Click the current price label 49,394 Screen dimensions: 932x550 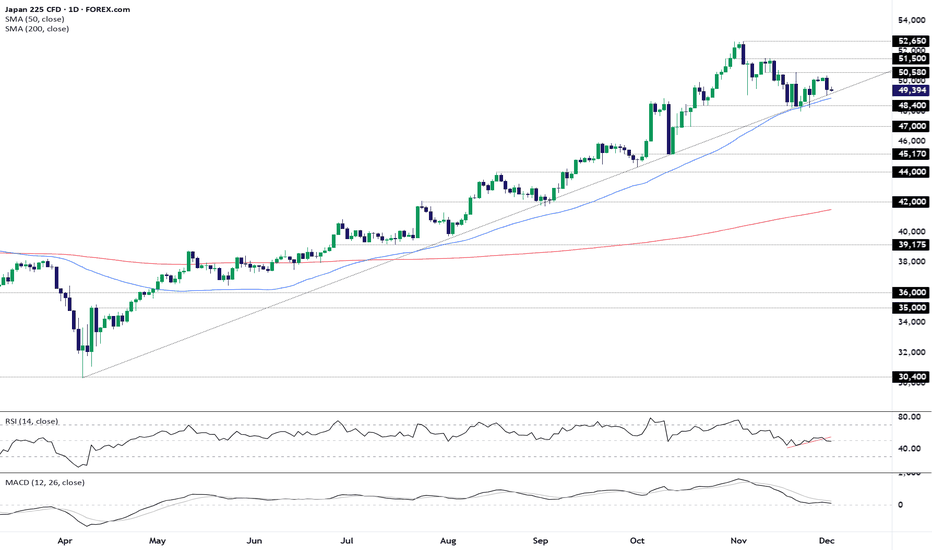912,91
